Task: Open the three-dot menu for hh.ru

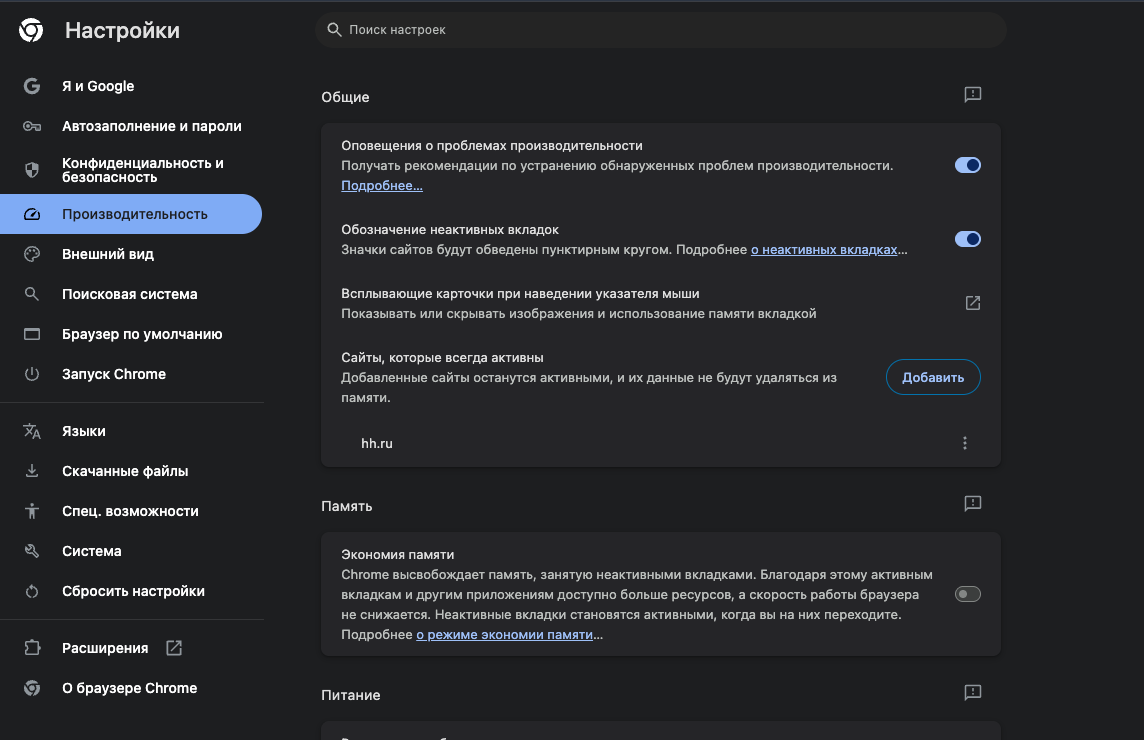Action: (965, 442)
